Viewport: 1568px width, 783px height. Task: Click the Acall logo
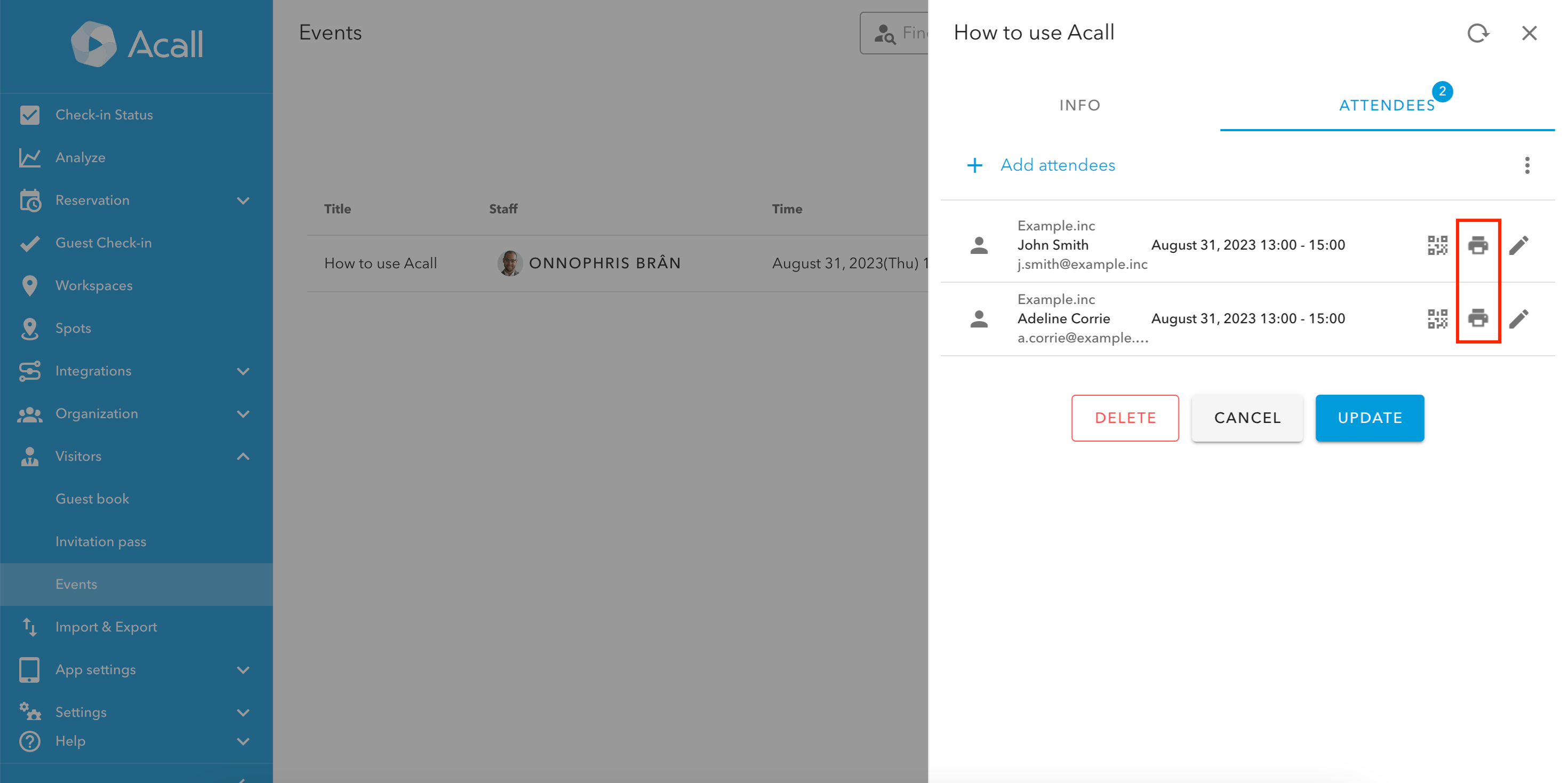point(137,44)
